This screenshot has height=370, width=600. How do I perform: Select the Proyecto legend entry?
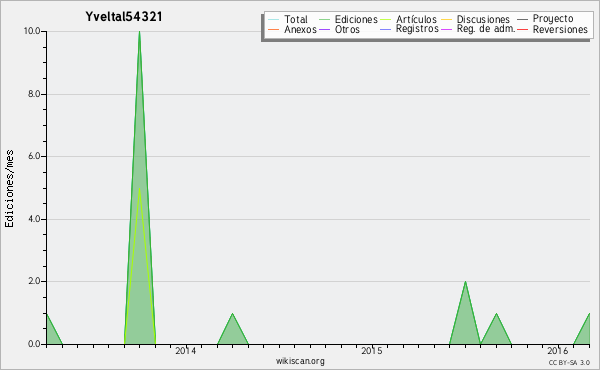[545, 19]
